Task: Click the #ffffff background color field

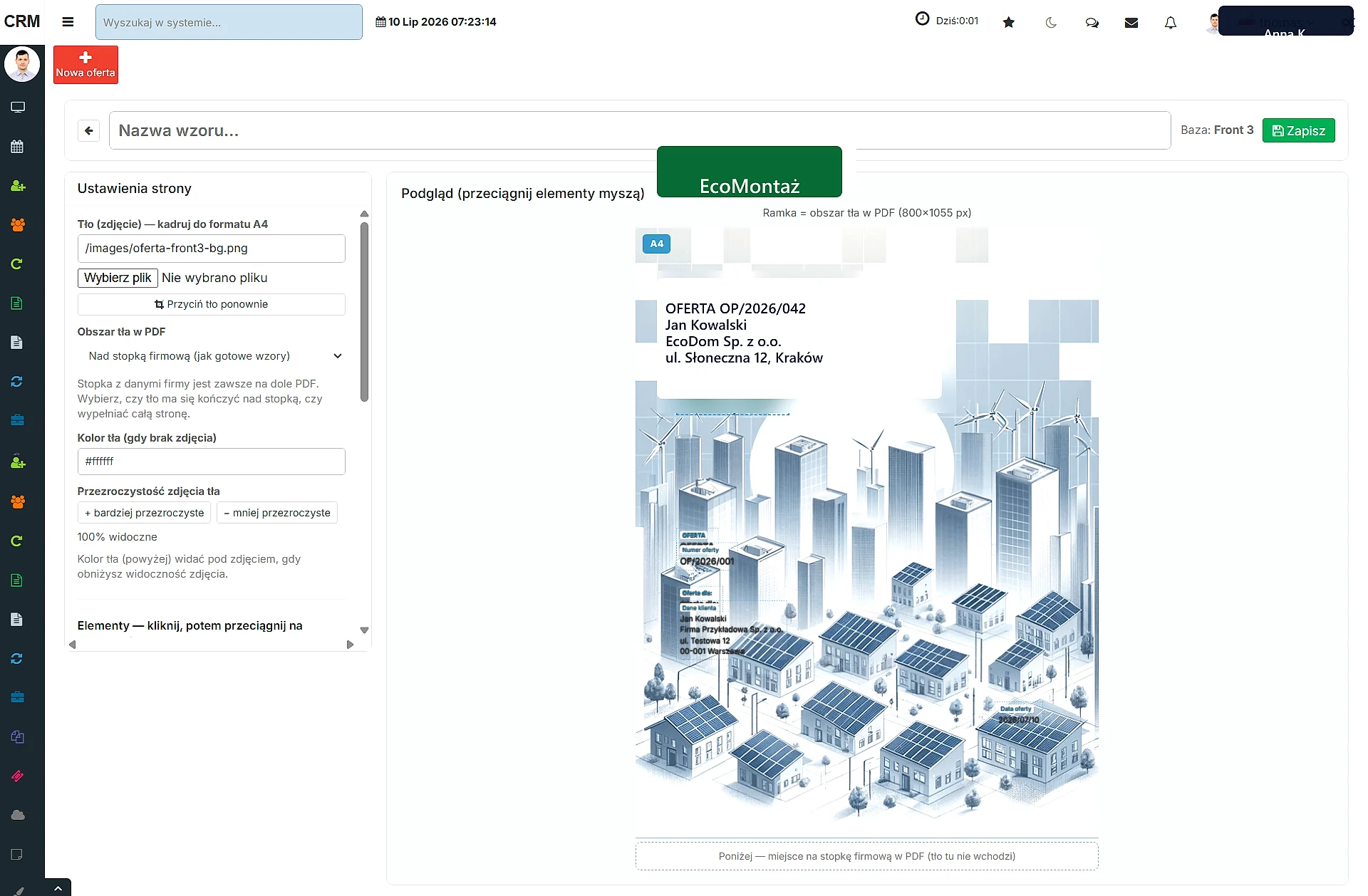Action: point(212,462)
